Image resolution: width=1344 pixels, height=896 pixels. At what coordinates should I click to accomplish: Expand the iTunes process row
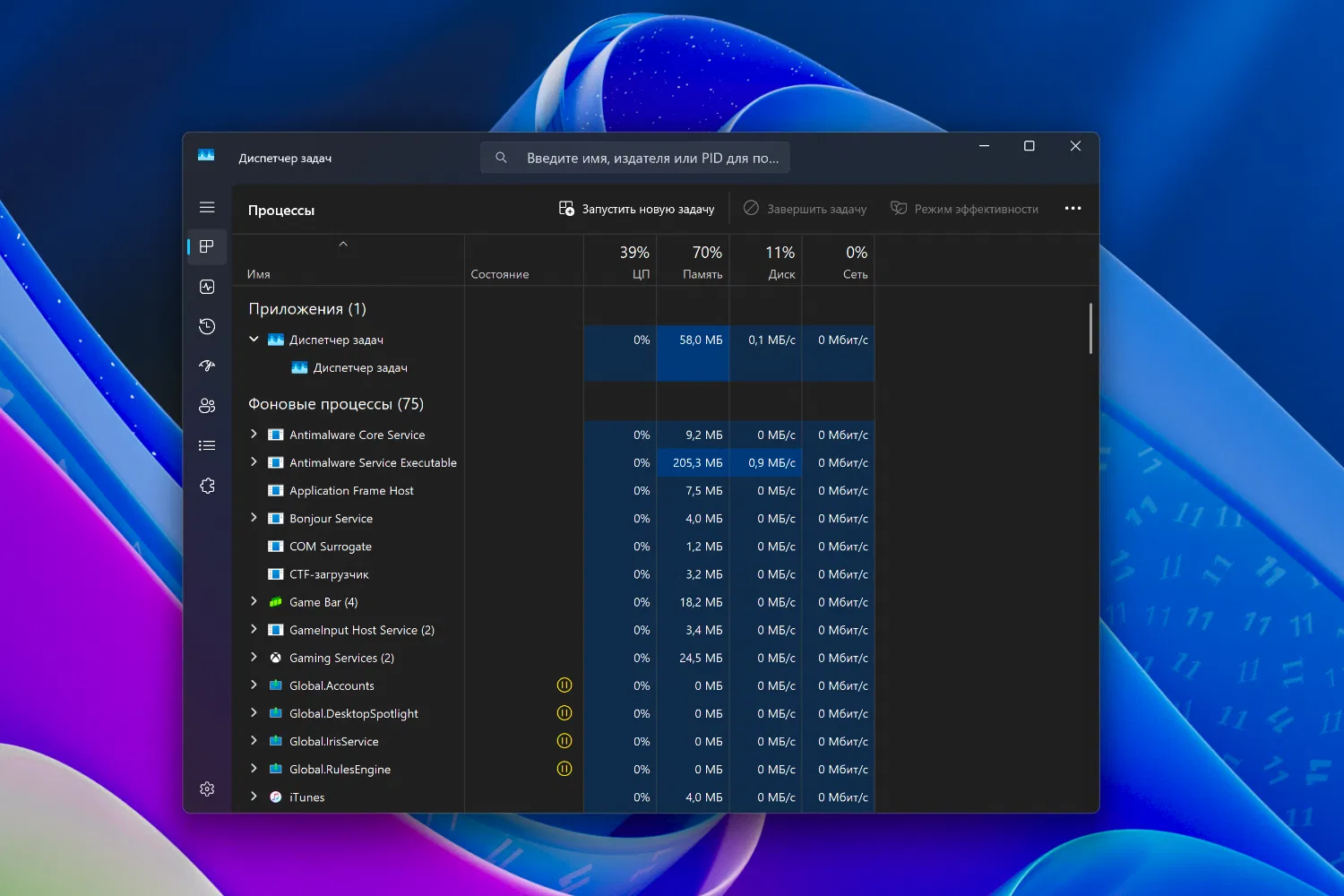click(x=254, y=797)
